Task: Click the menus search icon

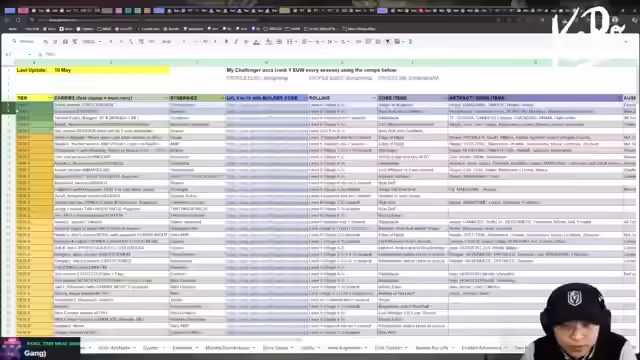Action: point(14,41)
